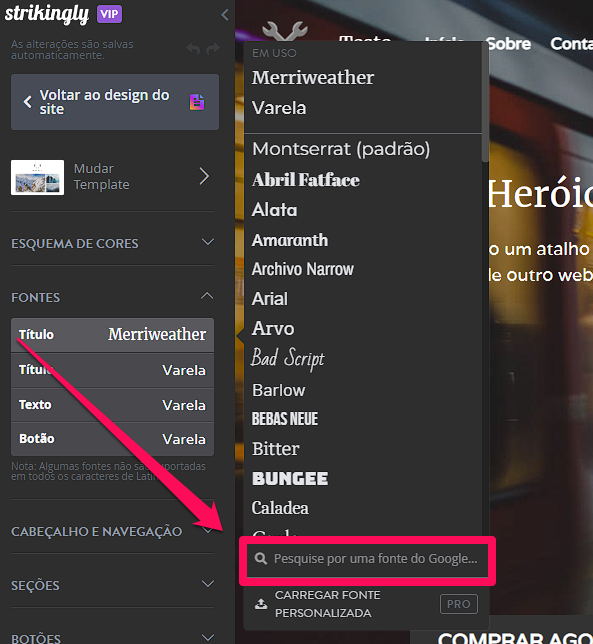Choose the Alata font
This screenshot has width=593, height=644.
(x=274, y=209)
